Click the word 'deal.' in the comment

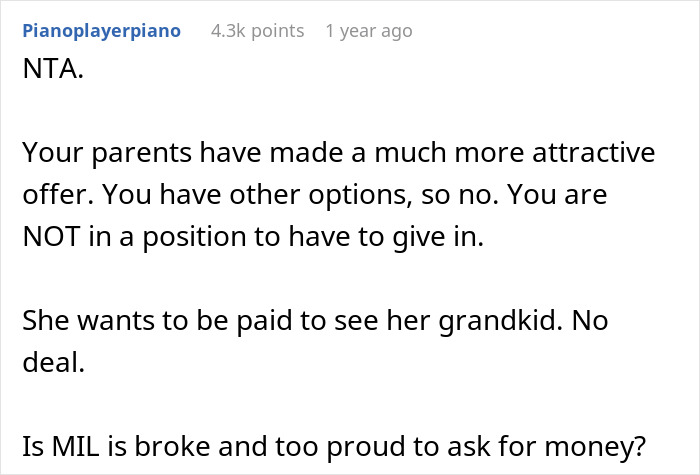coord(54,362)
